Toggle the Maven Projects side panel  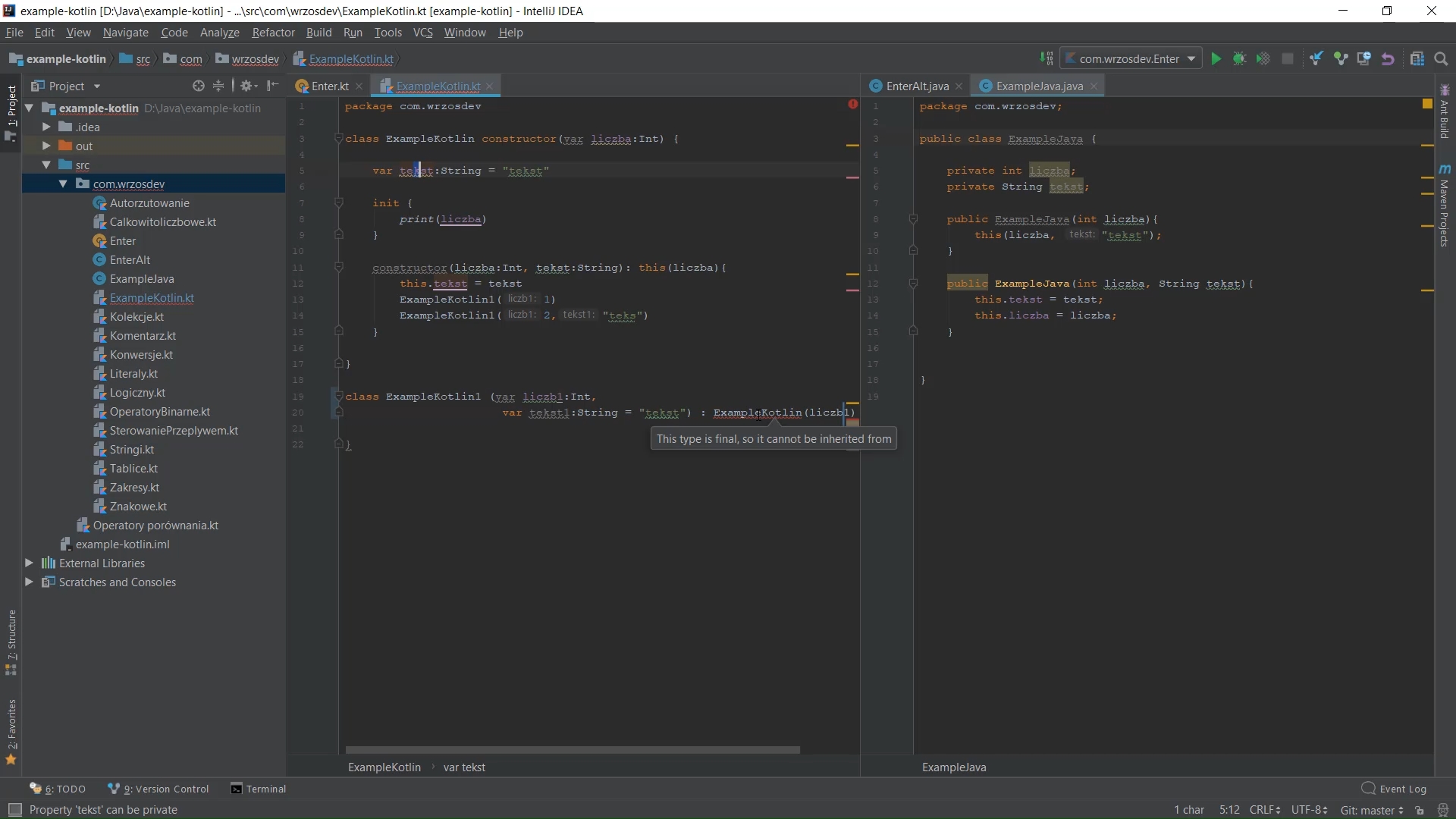pos(1445,205)
